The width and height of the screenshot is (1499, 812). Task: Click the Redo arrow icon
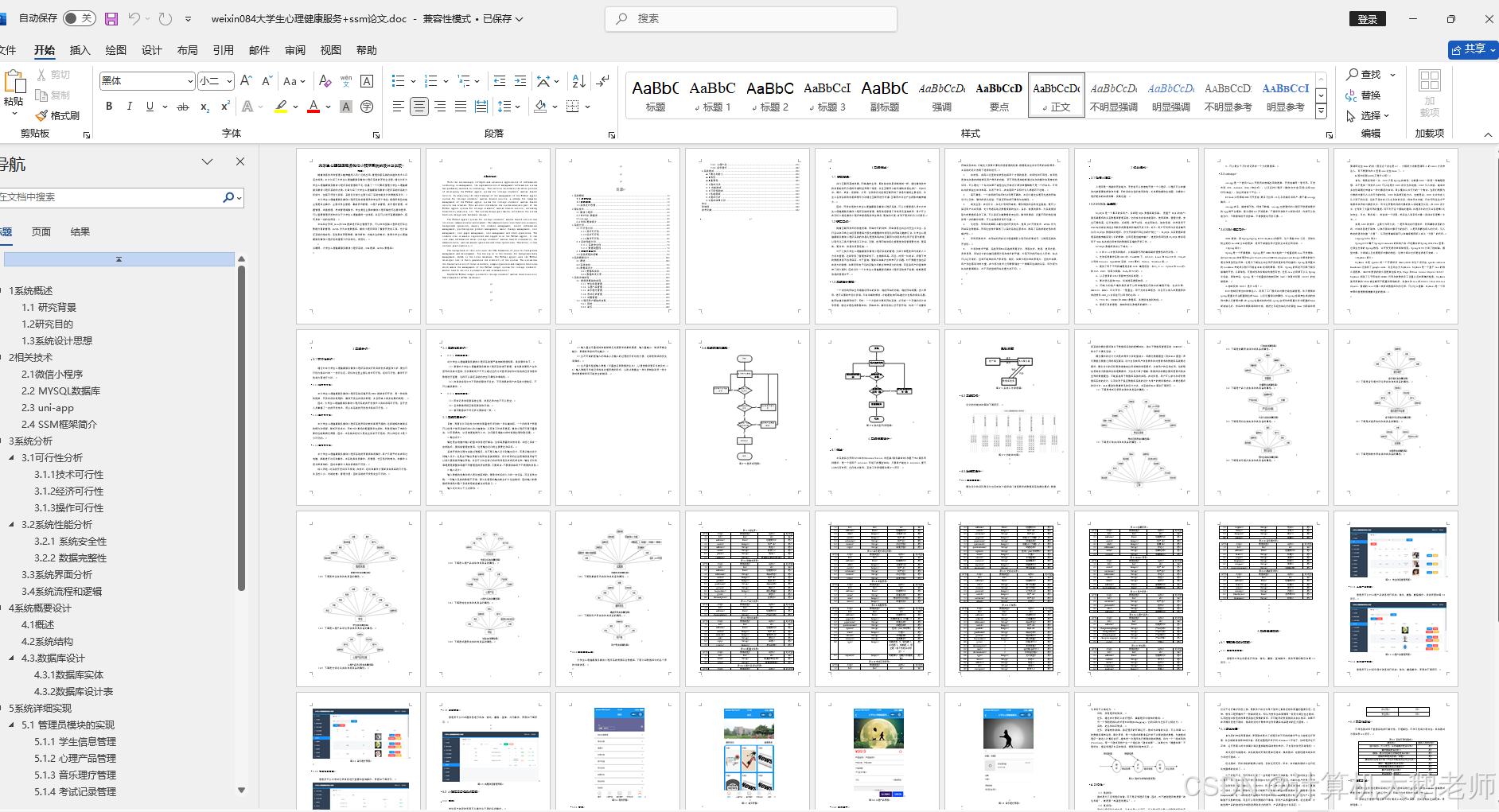point(165,18)
